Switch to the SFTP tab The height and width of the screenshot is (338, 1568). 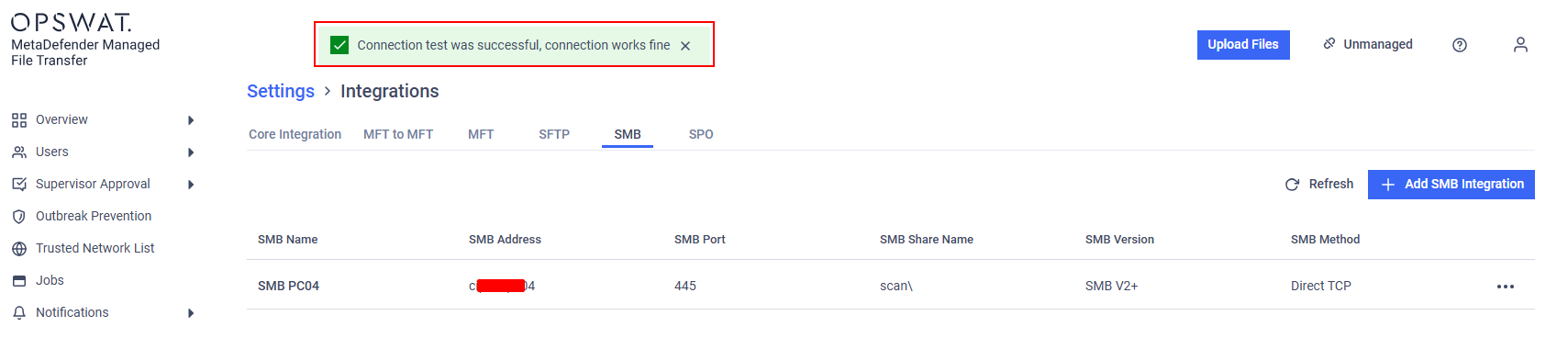click(554, 134)
